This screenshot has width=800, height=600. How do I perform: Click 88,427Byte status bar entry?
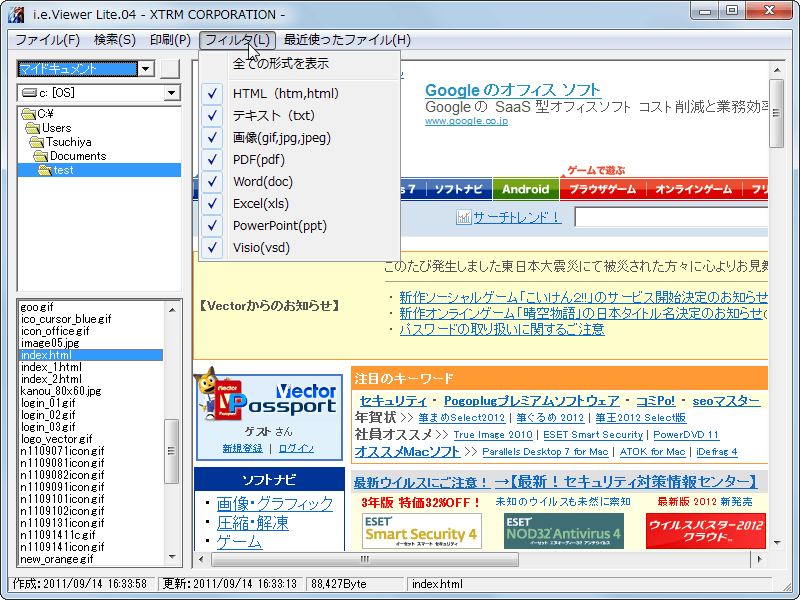coord(355,584)
